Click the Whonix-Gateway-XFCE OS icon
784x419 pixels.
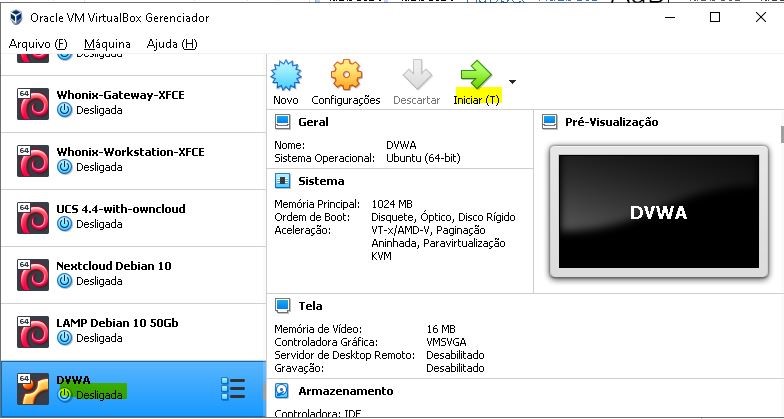[x=34, y=103]
